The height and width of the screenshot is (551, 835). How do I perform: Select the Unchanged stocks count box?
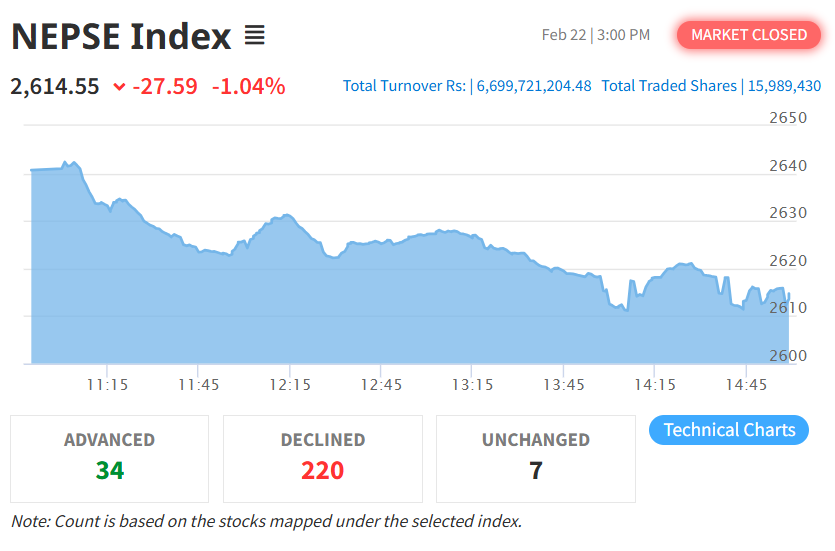click(535, 458)
